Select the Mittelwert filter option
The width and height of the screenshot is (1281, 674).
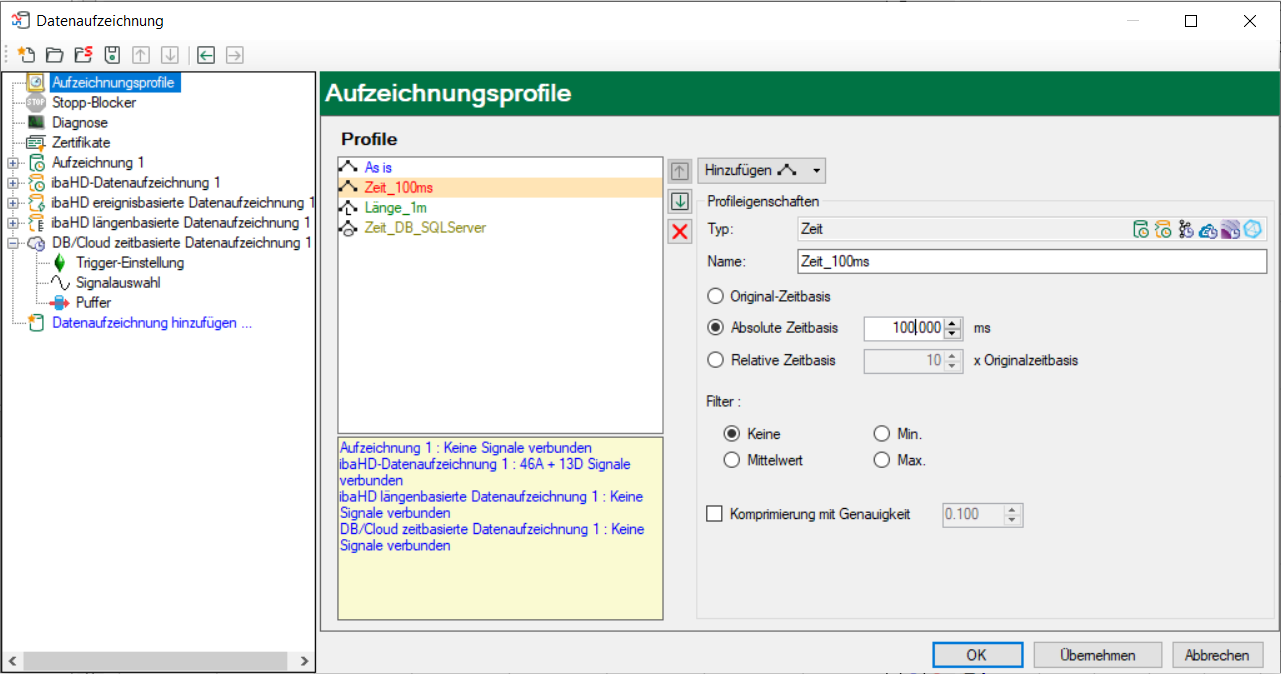(x=732, y=460)
